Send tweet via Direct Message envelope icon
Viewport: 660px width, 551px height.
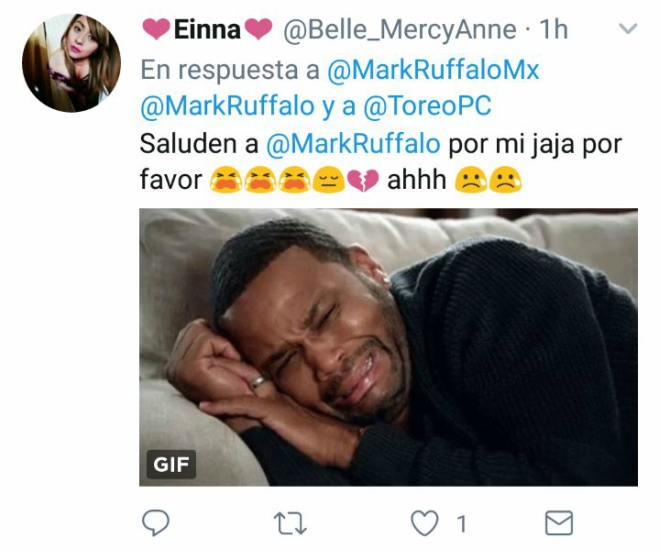point(558,521)
